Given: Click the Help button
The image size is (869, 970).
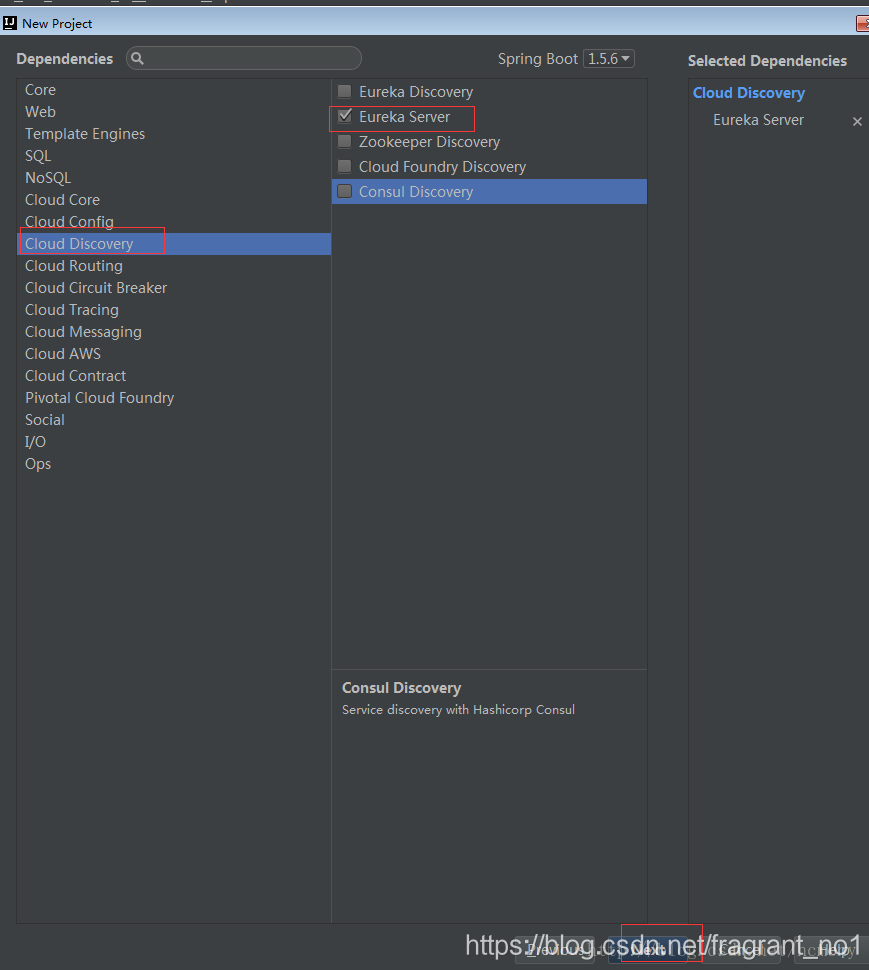Looking at the screenshot, I should pos(832,950).
